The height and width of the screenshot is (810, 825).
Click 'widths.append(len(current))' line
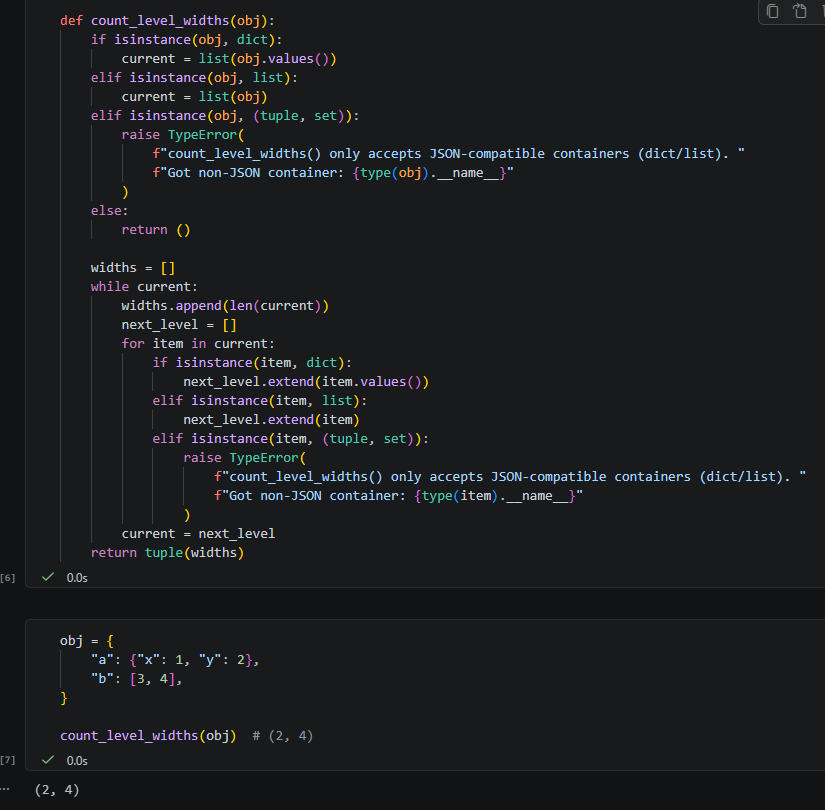225,306
